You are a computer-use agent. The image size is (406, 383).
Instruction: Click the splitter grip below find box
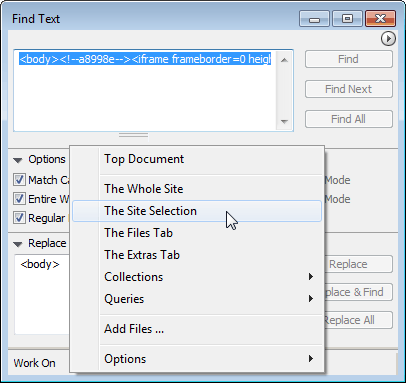tap(133, 135)
